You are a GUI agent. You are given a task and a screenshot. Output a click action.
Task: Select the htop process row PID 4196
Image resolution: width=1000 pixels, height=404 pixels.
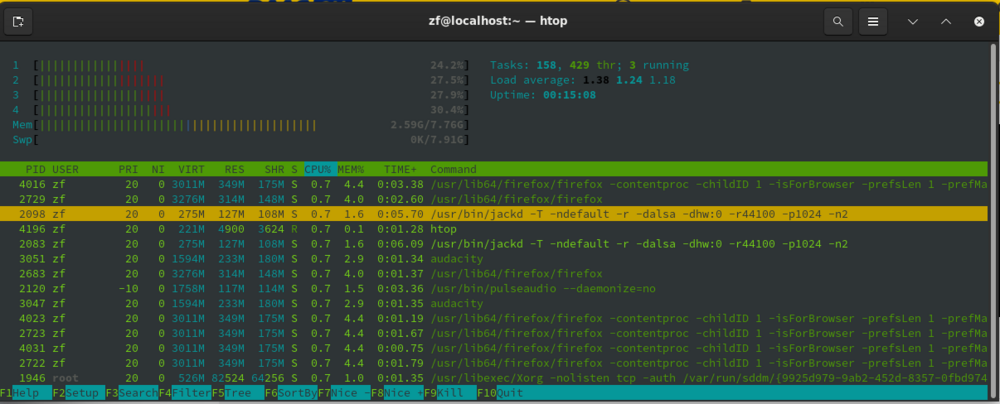pyautogui.click(x=496, y=229)
